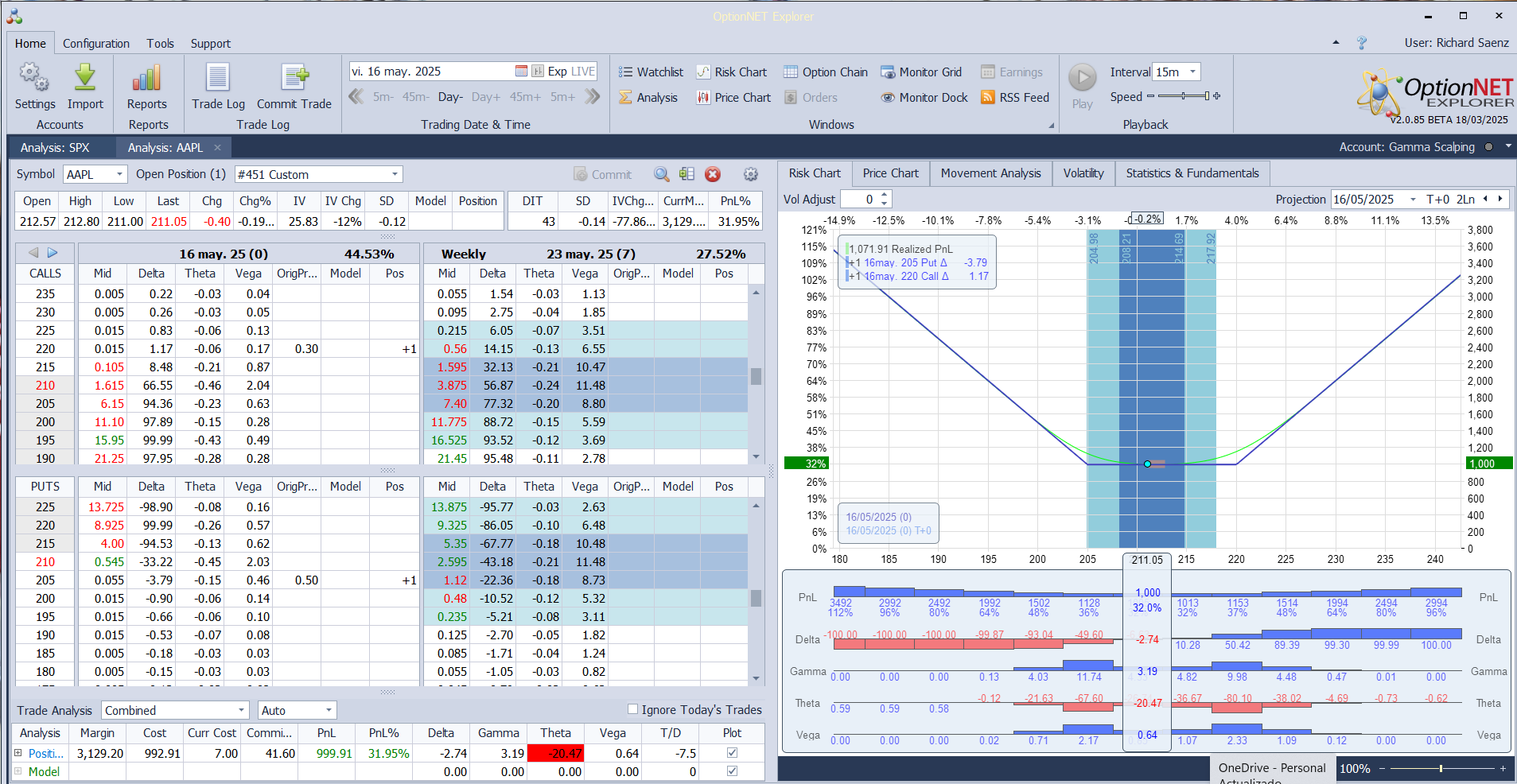1517x784 pixels.
Task: Jump forward with the double-right chevron
Action: (592, 96)
